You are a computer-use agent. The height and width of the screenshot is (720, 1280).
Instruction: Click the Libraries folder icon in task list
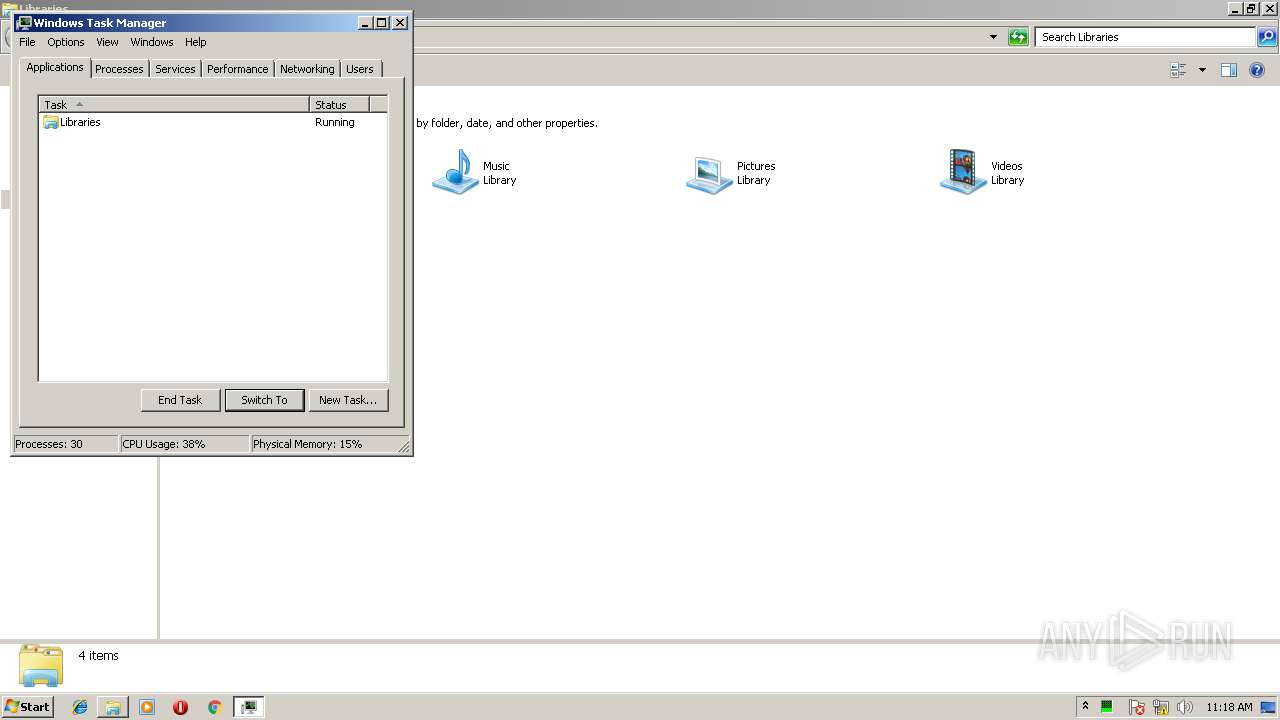pyautogui.click(x=51, y=122)
